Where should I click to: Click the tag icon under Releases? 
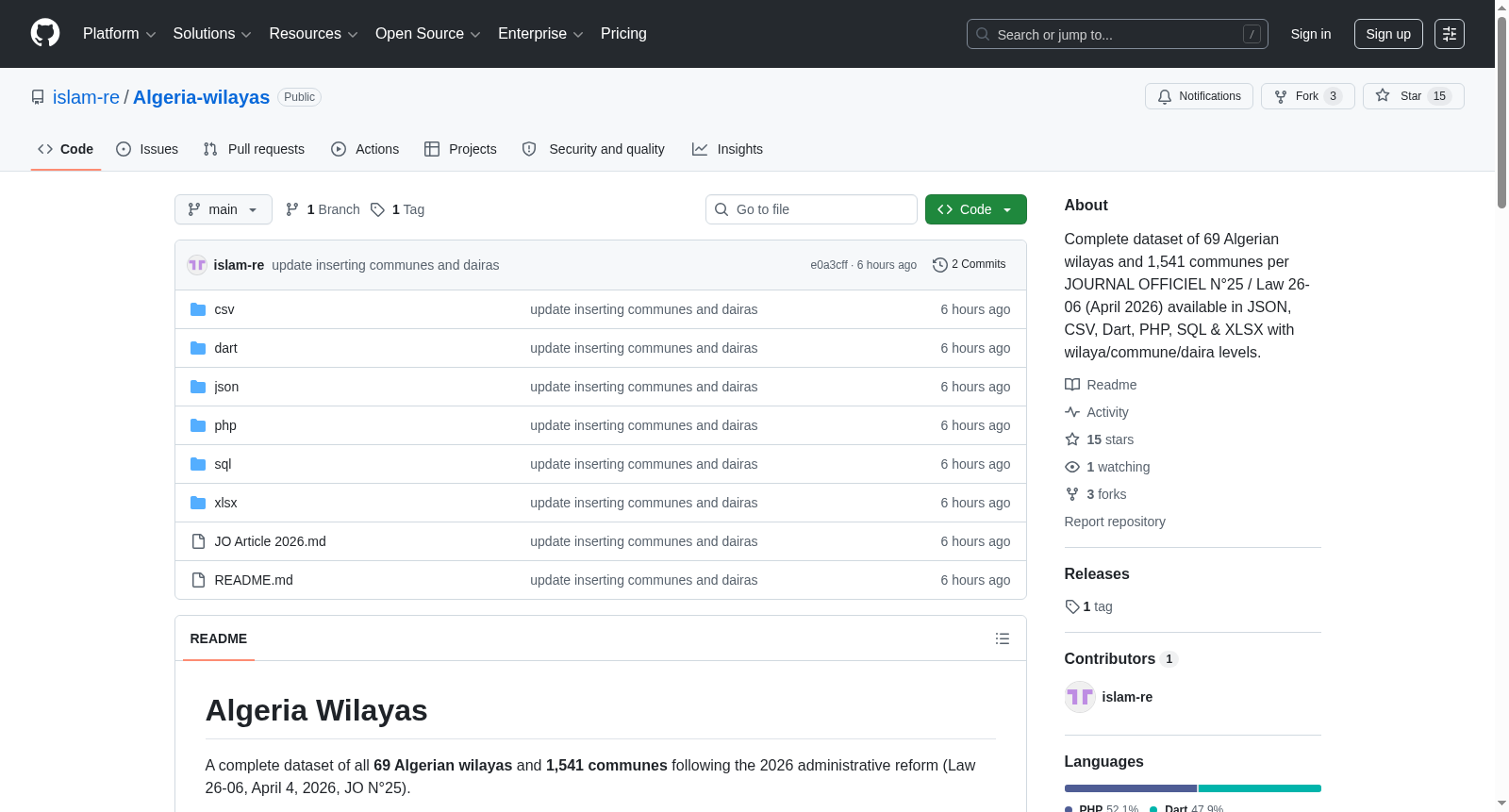click(x=1072, y=606)
